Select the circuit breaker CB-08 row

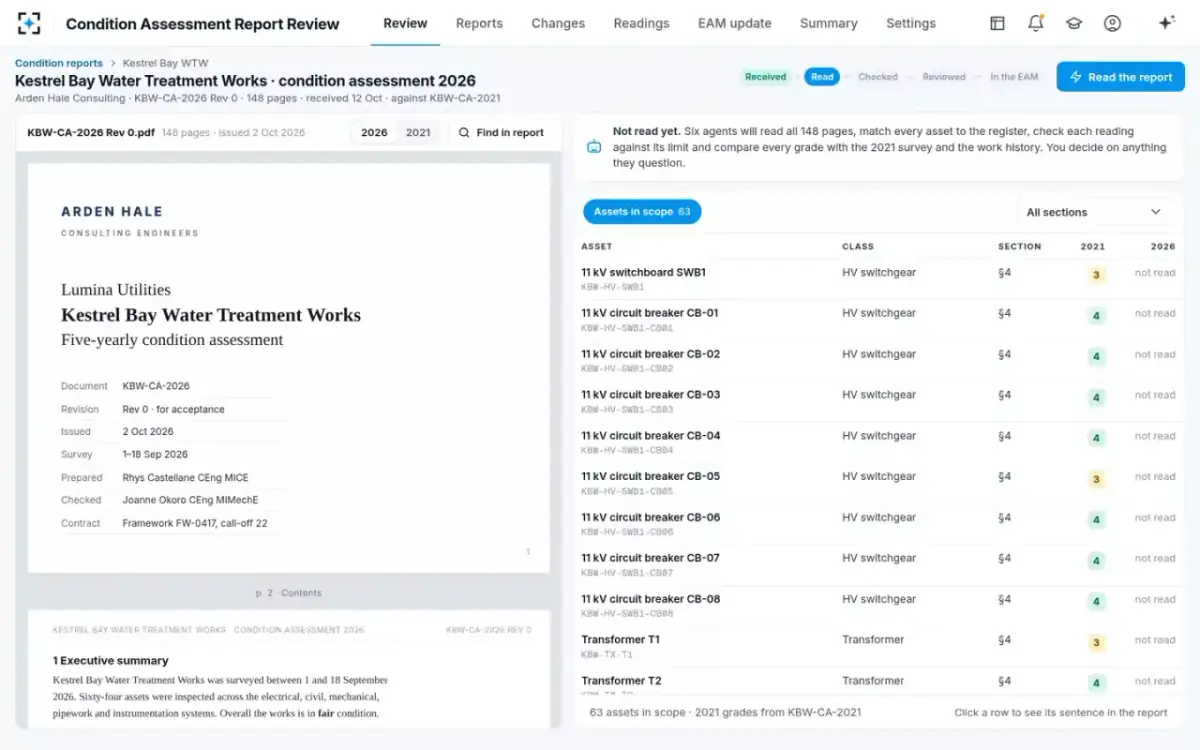pos(878,606)
